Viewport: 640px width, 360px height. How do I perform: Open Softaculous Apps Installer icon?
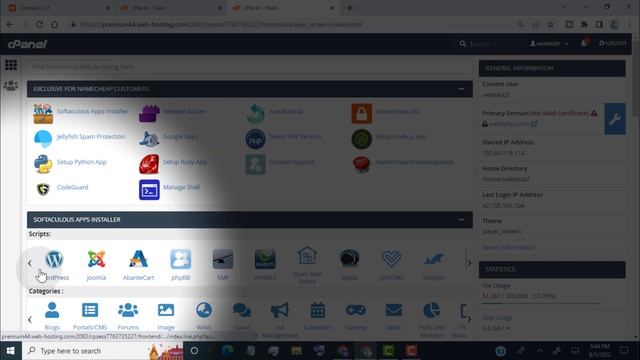(x=43, y=114)
